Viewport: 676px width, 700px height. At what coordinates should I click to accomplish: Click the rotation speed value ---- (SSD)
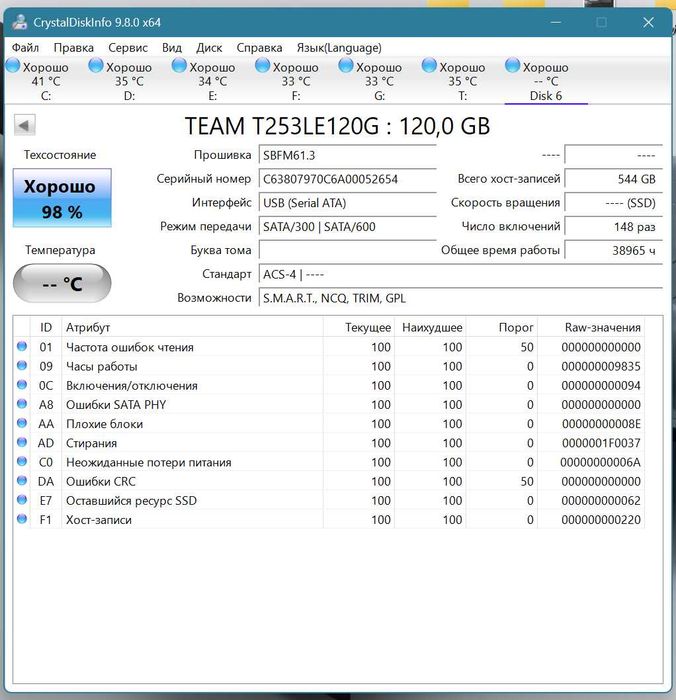click(x=614, y=203)
